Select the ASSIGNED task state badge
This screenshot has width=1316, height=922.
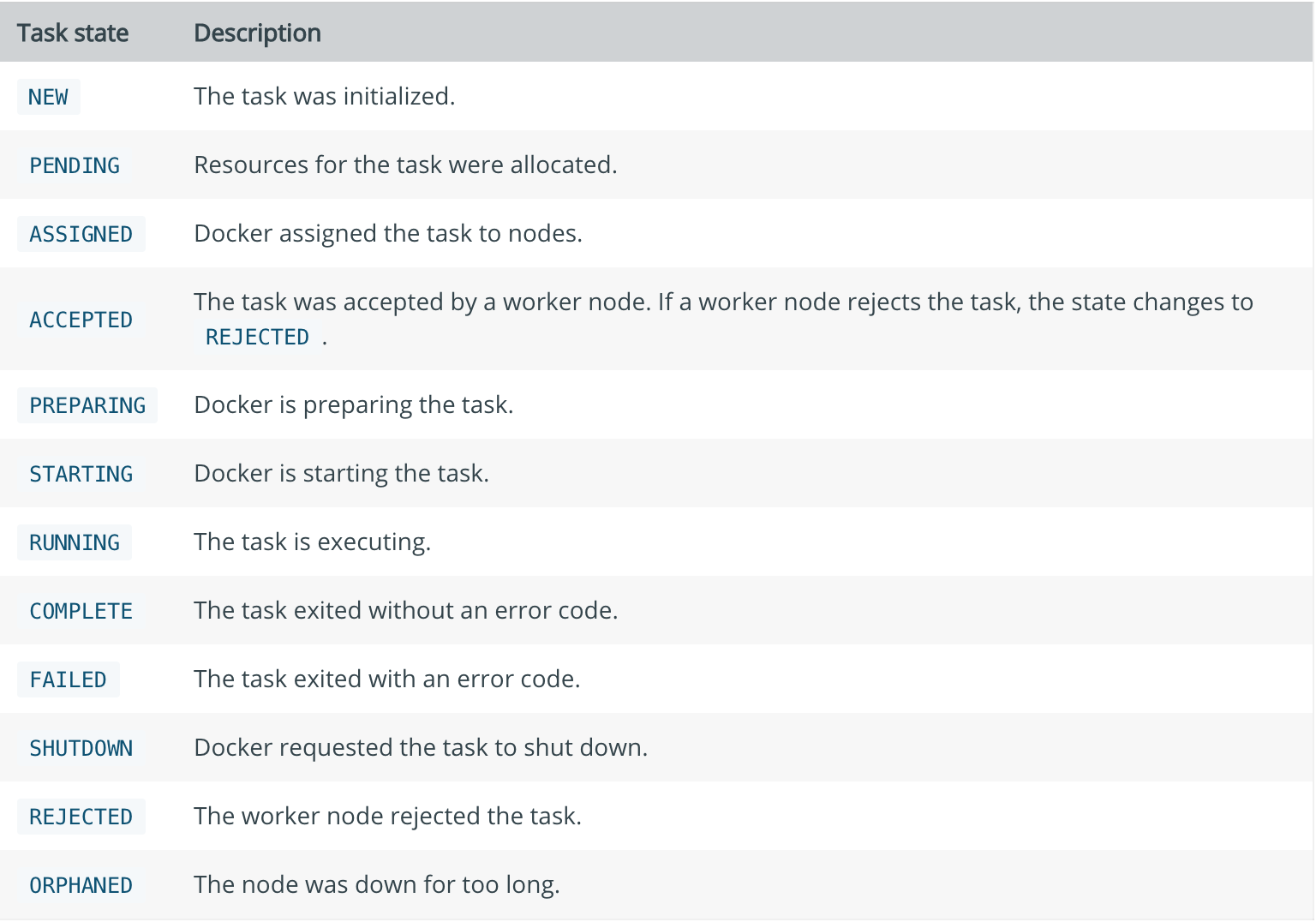(81, 234)
